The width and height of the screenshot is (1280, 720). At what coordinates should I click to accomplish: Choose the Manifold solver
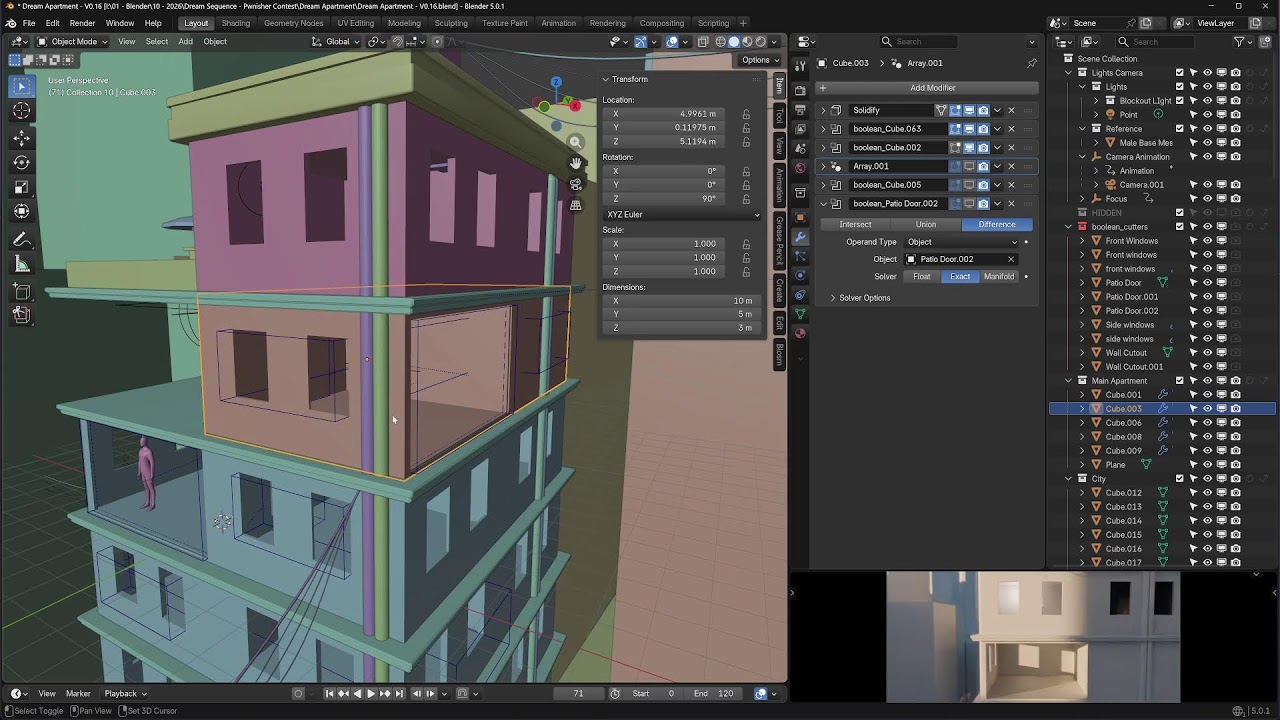pos(999,276)
